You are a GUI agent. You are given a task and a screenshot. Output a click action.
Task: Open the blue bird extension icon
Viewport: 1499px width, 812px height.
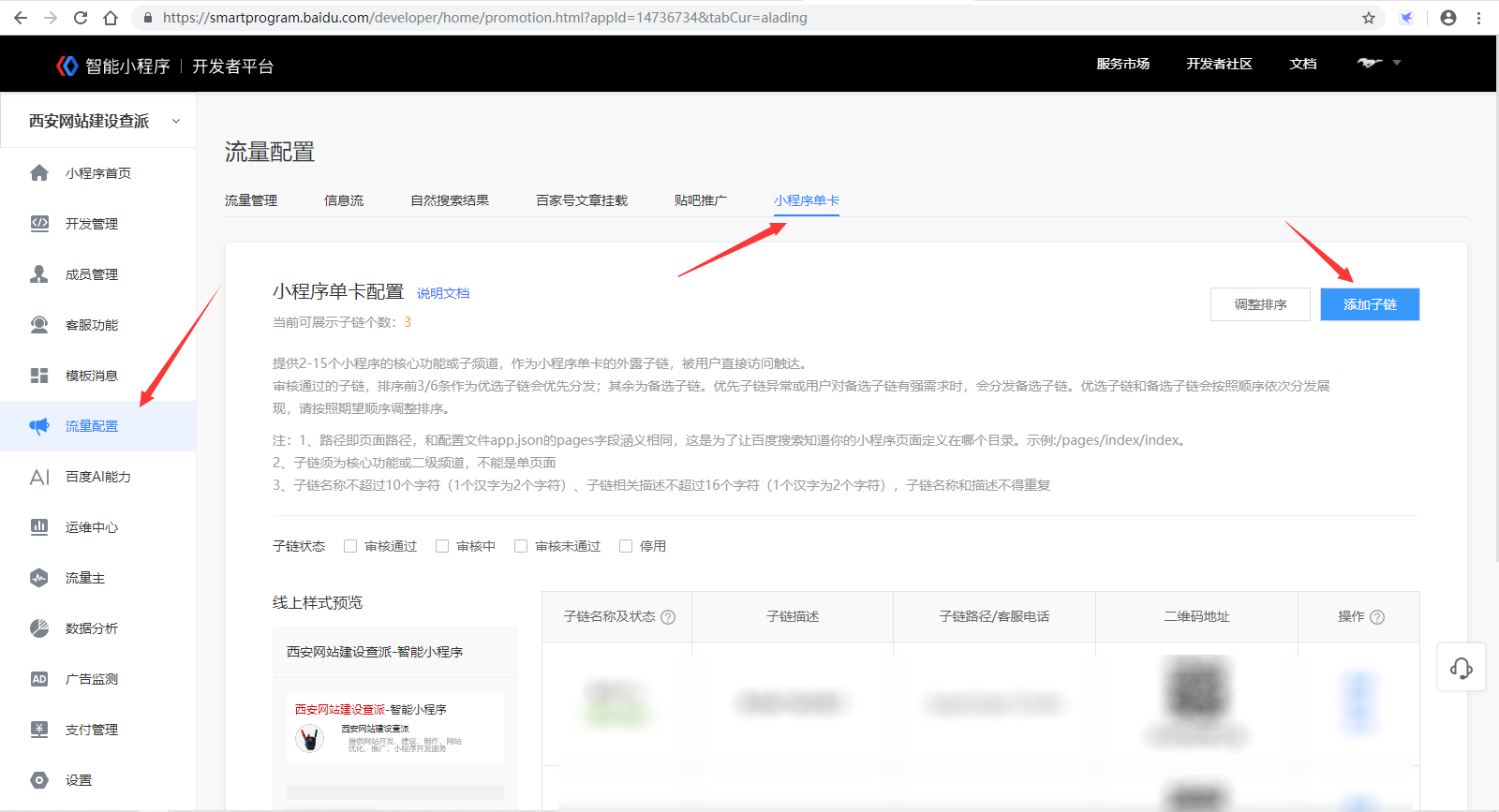click(1406, 18)
